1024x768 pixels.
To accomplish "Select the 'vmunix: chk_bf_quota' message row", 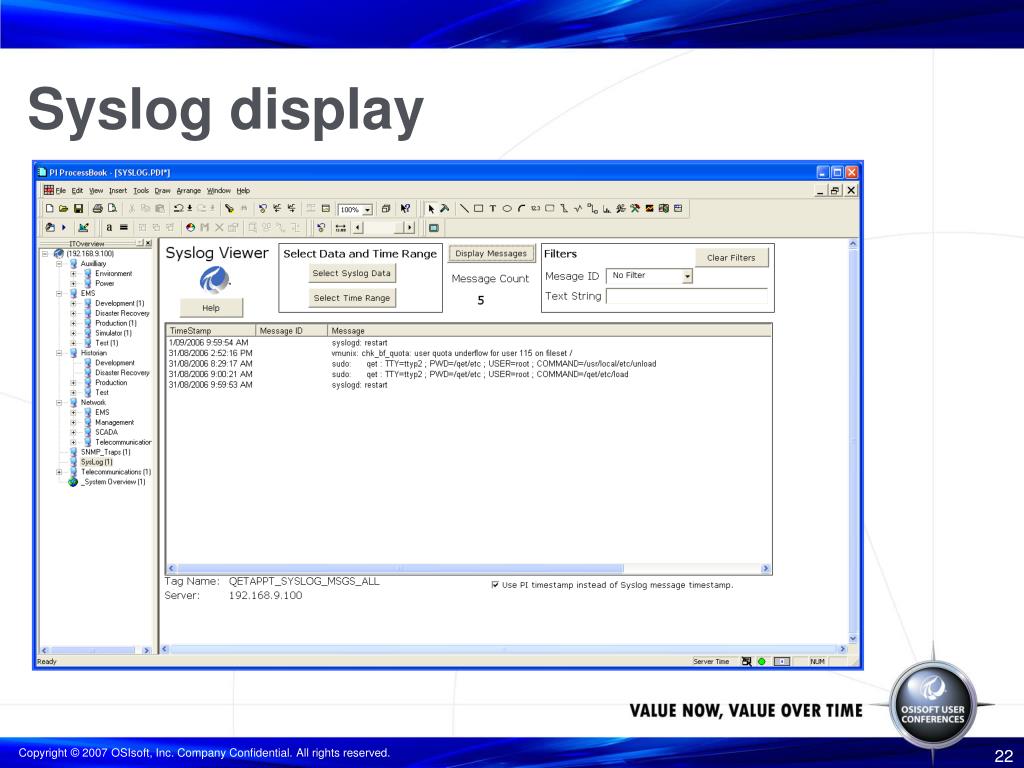I will (x=468, y=353).
